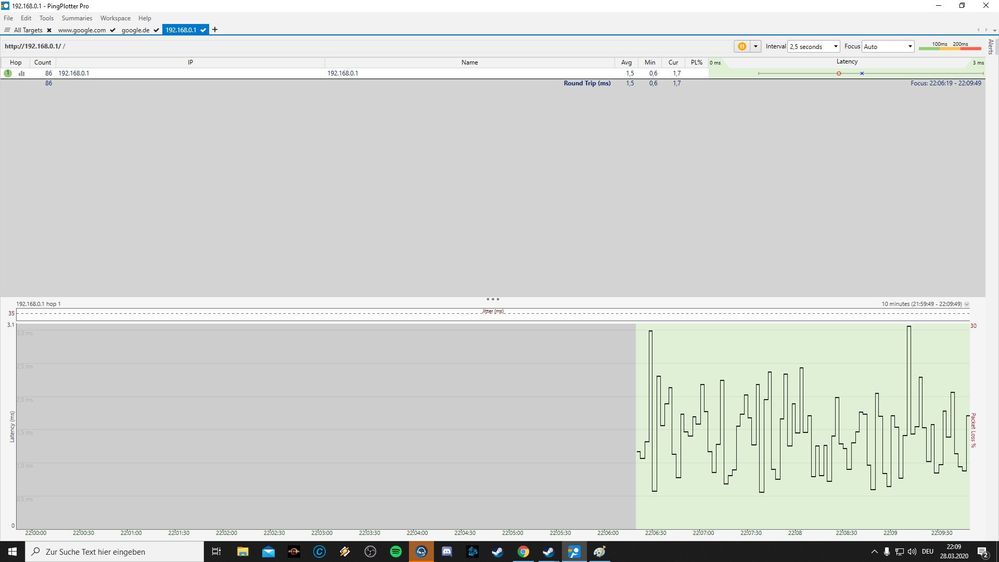Open Google Chrome from taskbar
The width and height of the screenshot is (999, 562).
click(523, 551)
